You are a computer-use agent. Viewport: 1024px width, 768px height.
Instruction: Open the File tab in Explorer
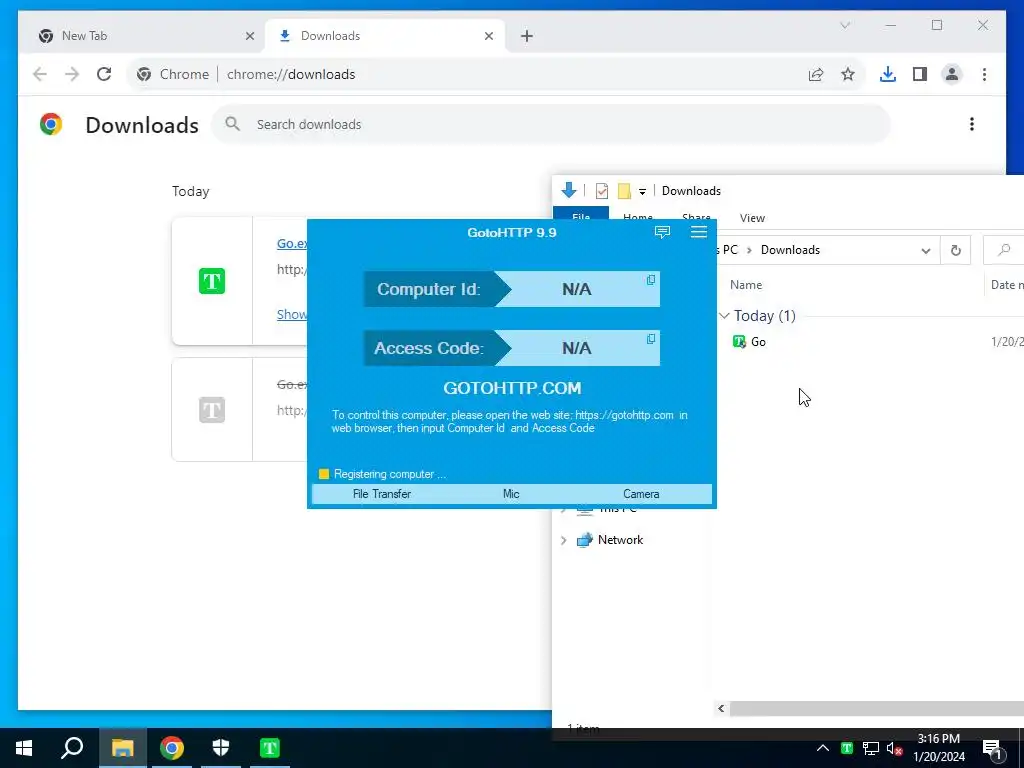point(581,214)
